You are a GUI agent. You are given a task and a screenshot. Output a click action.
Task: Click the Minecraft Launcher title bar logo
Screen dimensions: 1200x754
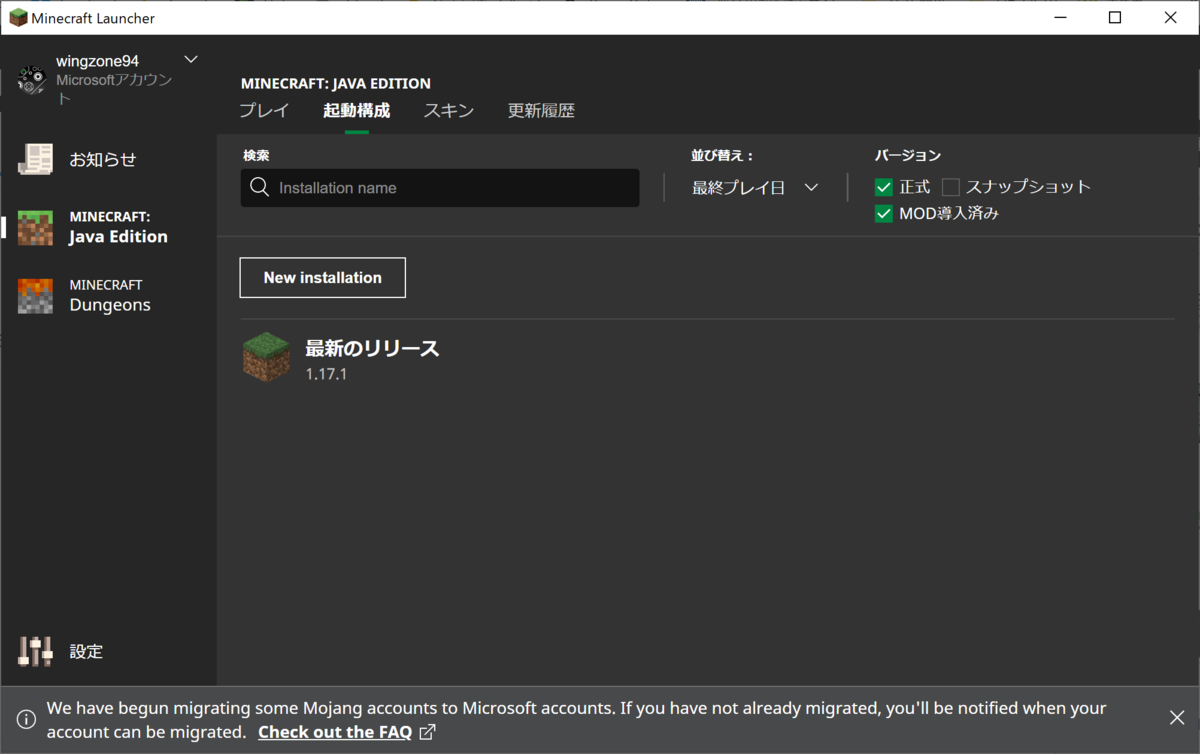pos(20,17)
